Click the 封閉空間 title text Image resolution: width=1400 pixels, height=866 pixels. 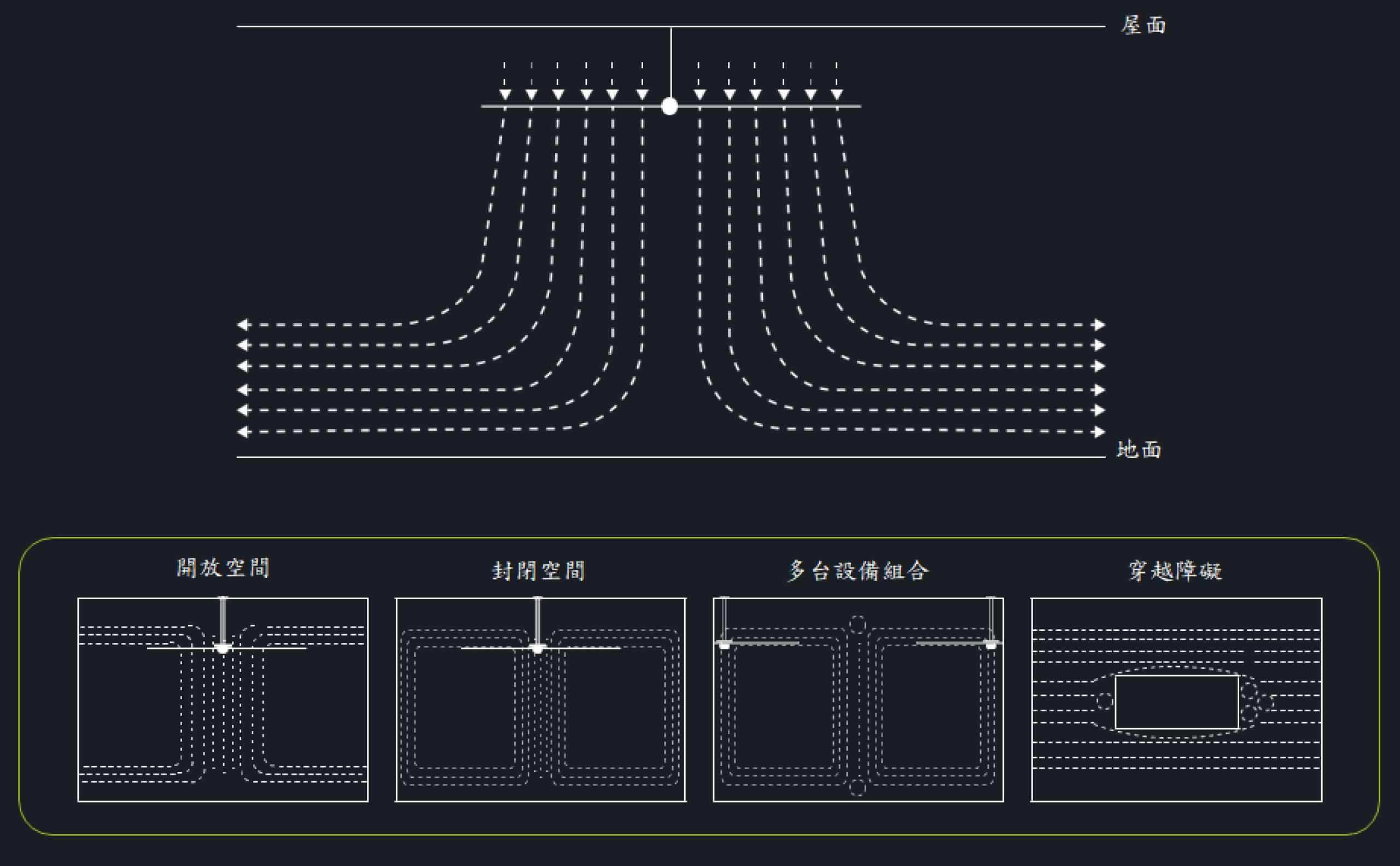tap(539, 571)
